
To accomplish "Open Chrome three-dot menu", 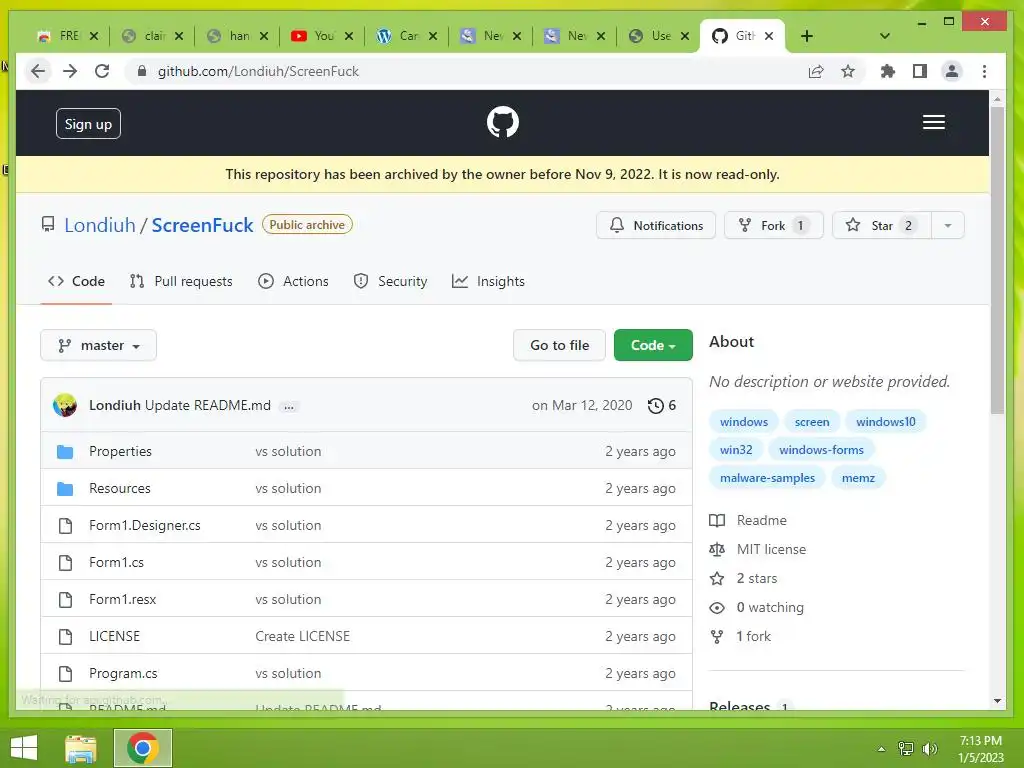I will [984, 71].
